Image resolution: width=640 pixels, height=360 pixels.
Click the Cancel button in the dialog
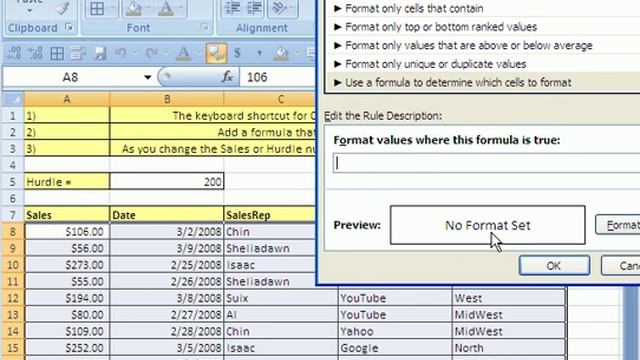[621, 266]
